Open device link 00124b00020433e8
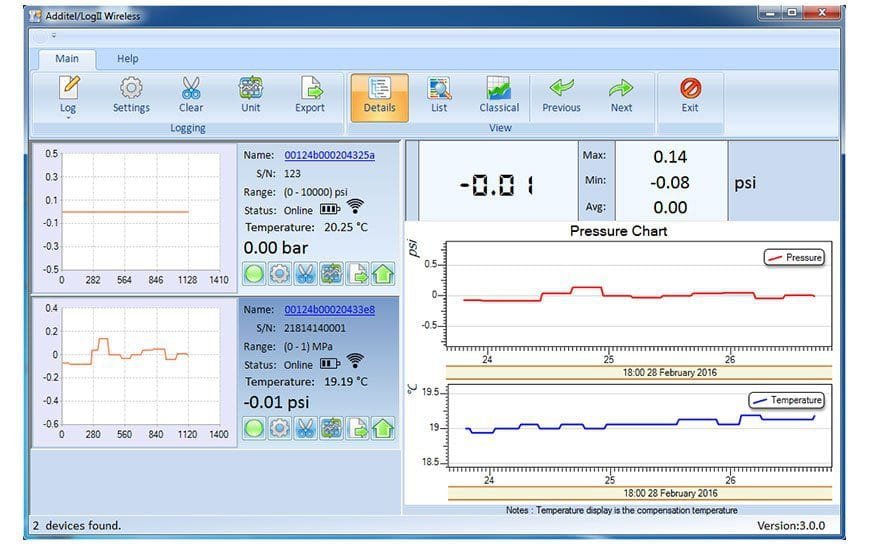The width and height of the screenshot is (872, 560). [x=329, y=310]
